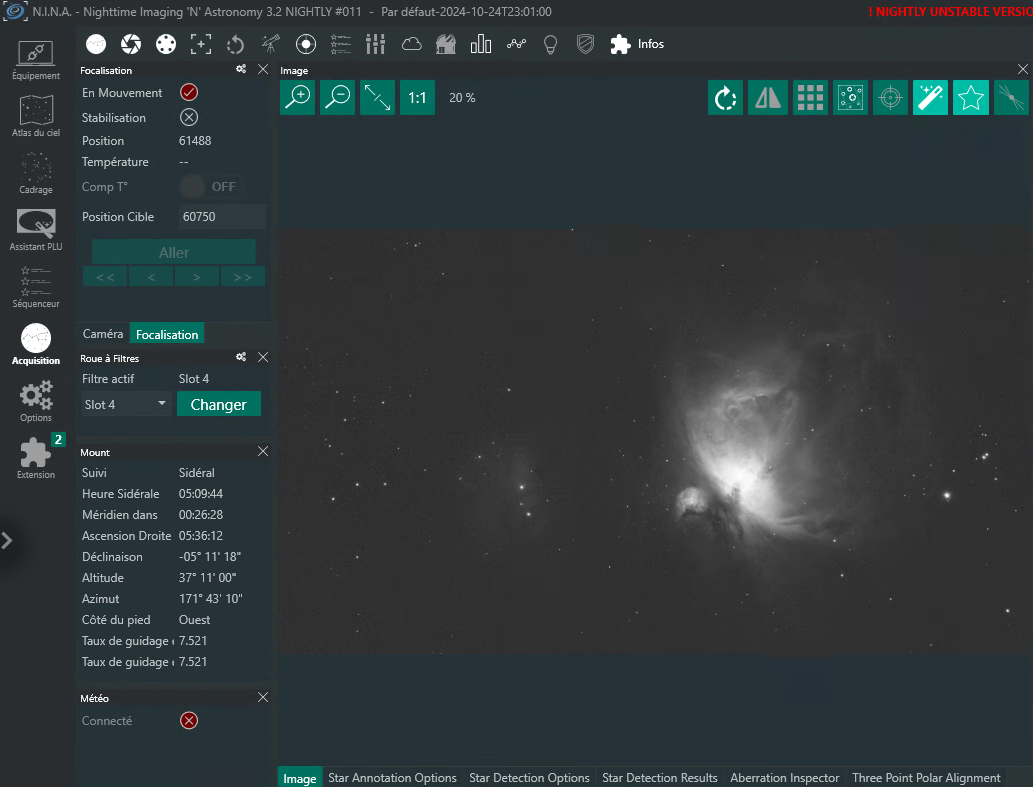Rotate the displayed image

725,97
